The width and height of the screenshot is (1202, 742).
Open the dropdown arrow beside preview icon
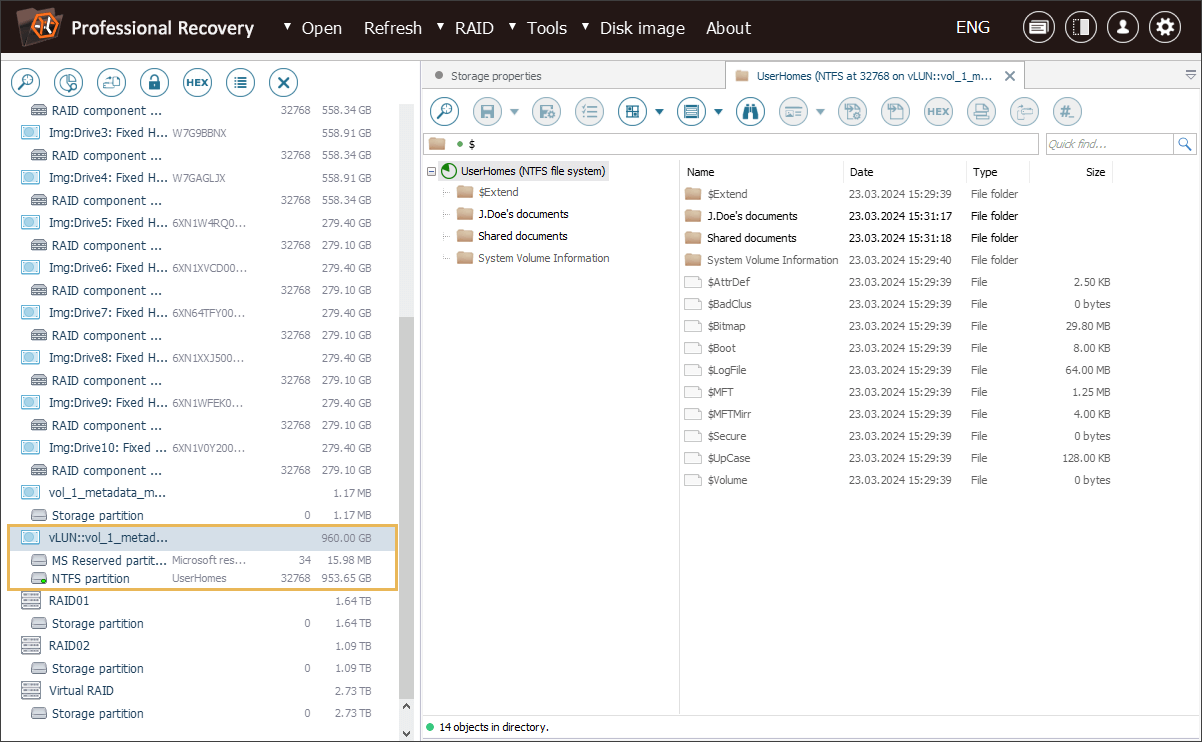(x=821, y=112)
